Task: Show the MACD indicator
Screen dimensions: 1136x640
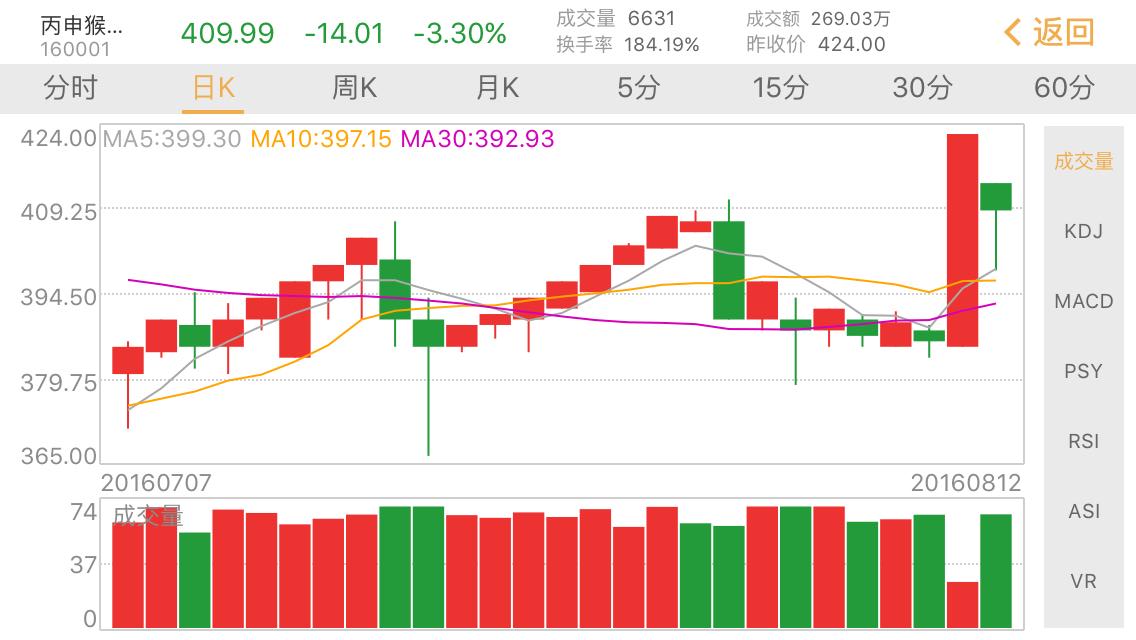Action: 1083,301
